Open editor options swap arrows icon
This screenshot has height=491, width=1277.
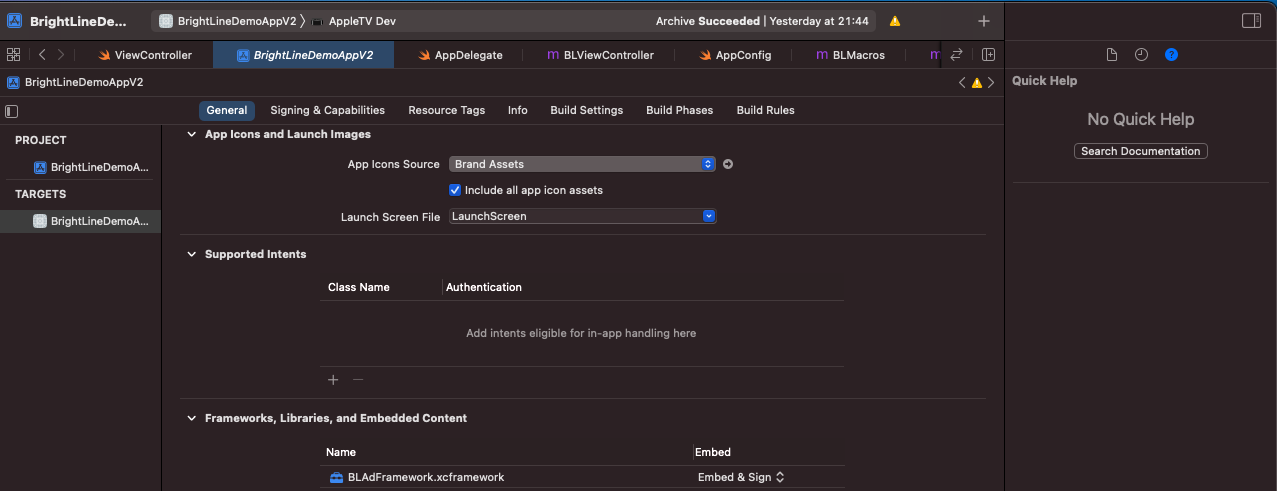956,55
